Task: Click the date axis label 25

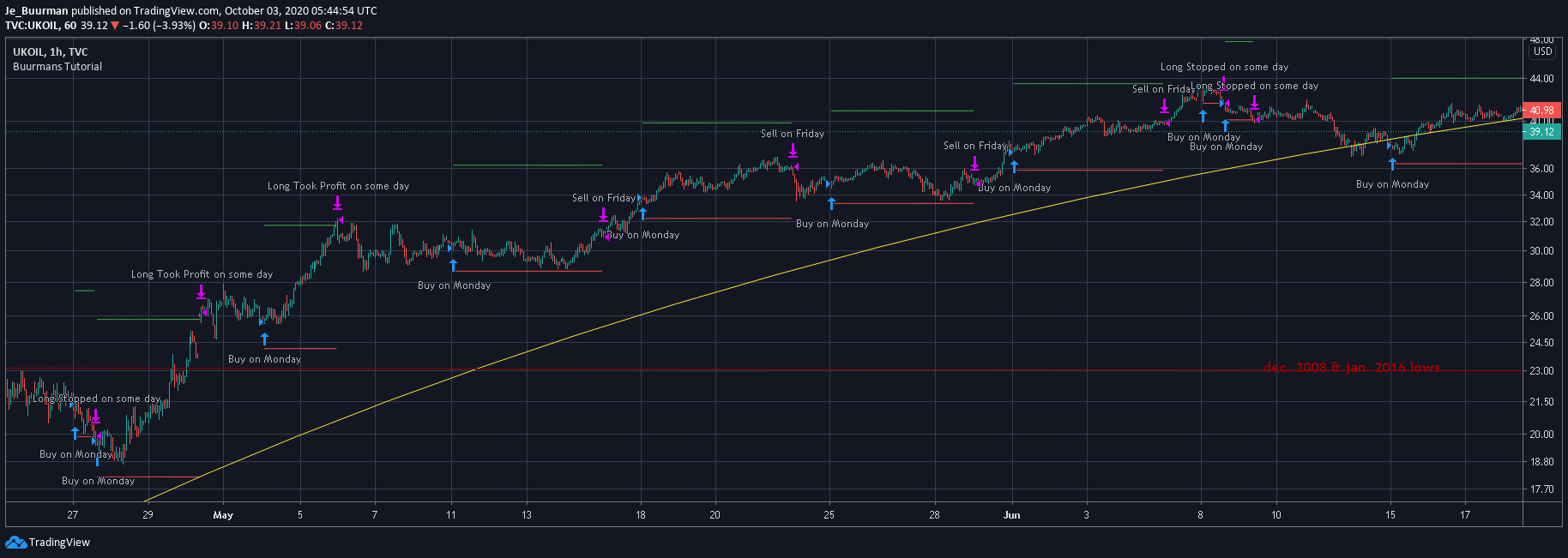Action: 829,515
